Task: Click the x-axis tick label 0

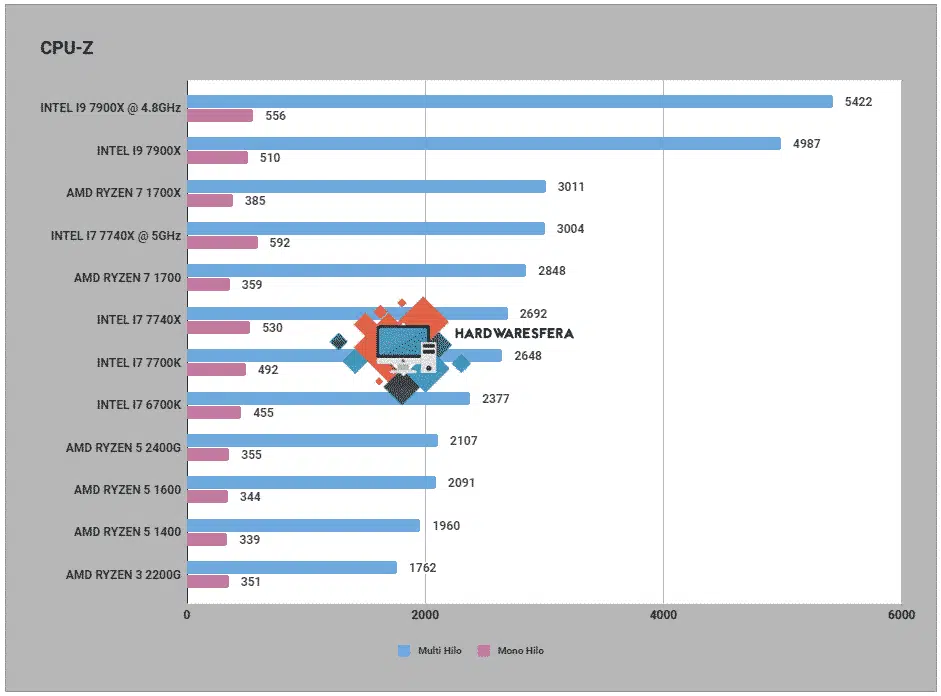Action: [x=187, y=615]
